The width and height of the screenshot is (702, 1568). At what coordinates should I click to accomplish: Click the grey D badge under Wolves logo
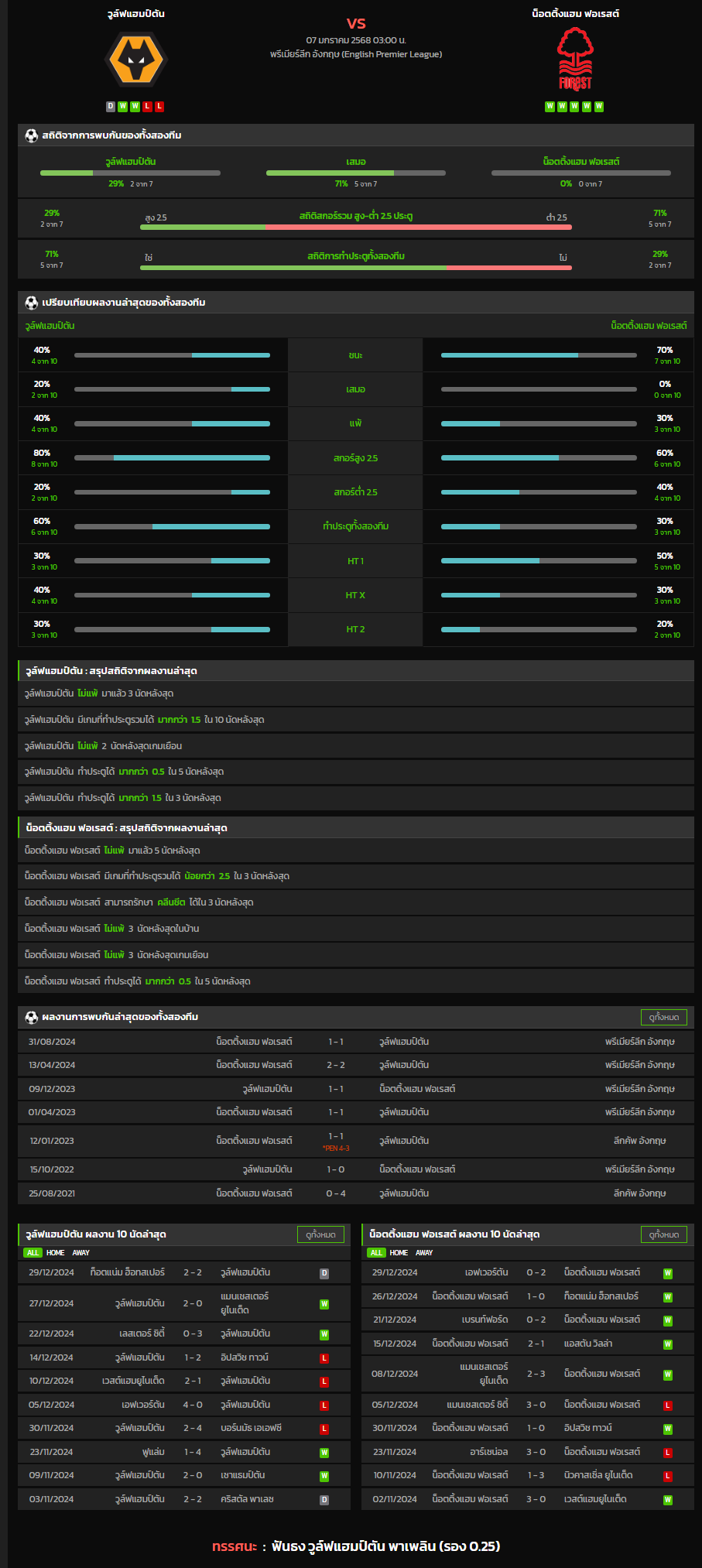click(111, 107)
